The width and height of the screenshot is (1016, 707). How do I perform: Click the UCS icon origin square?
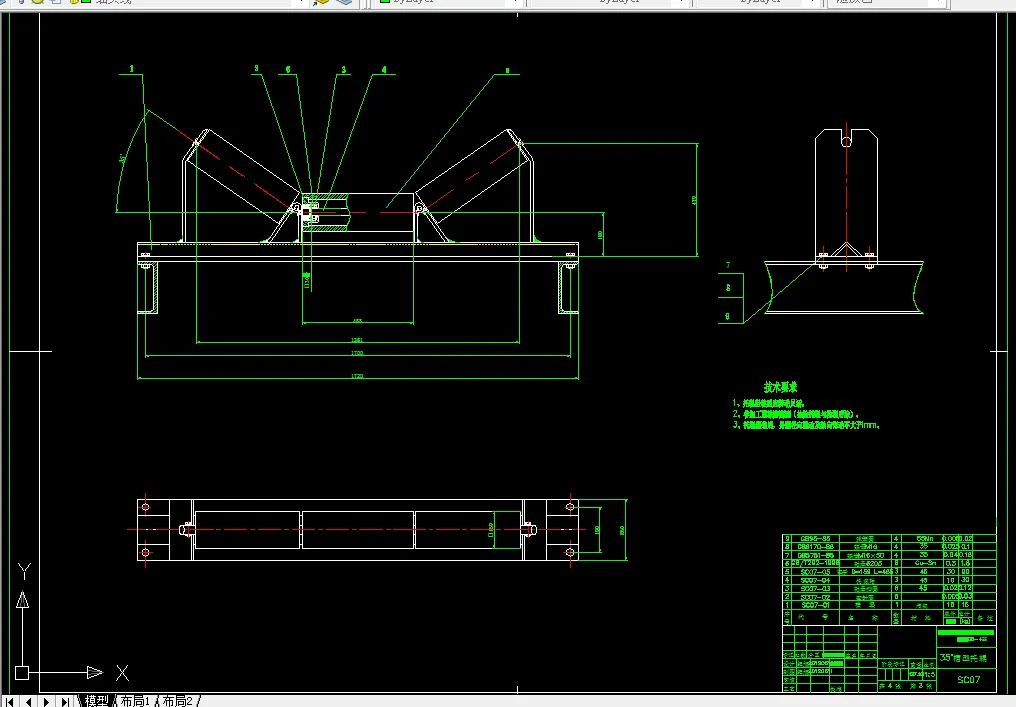21,672
